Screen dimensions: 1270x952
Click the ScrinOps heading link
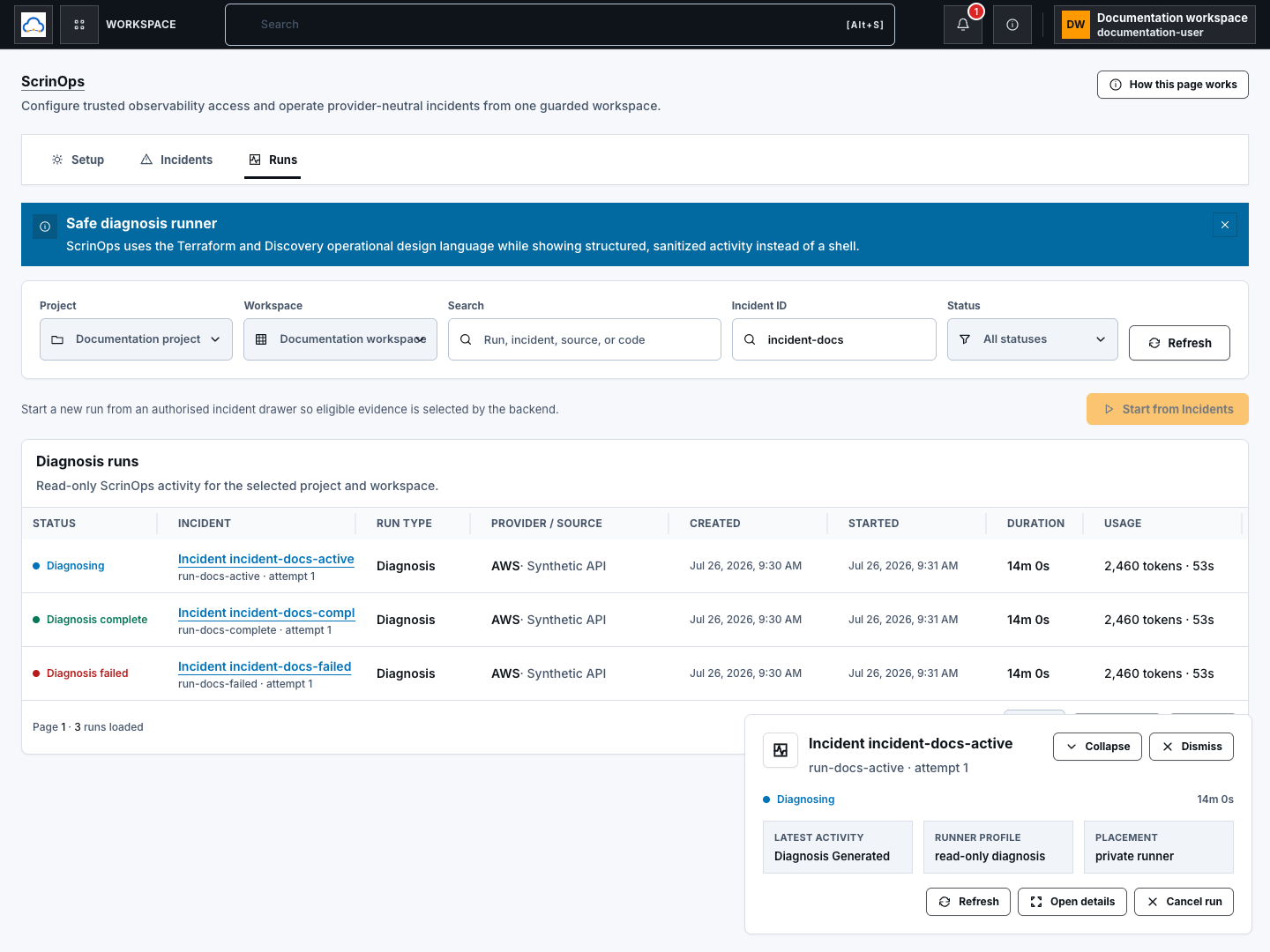pyautogui.click(x=53, y=81)
